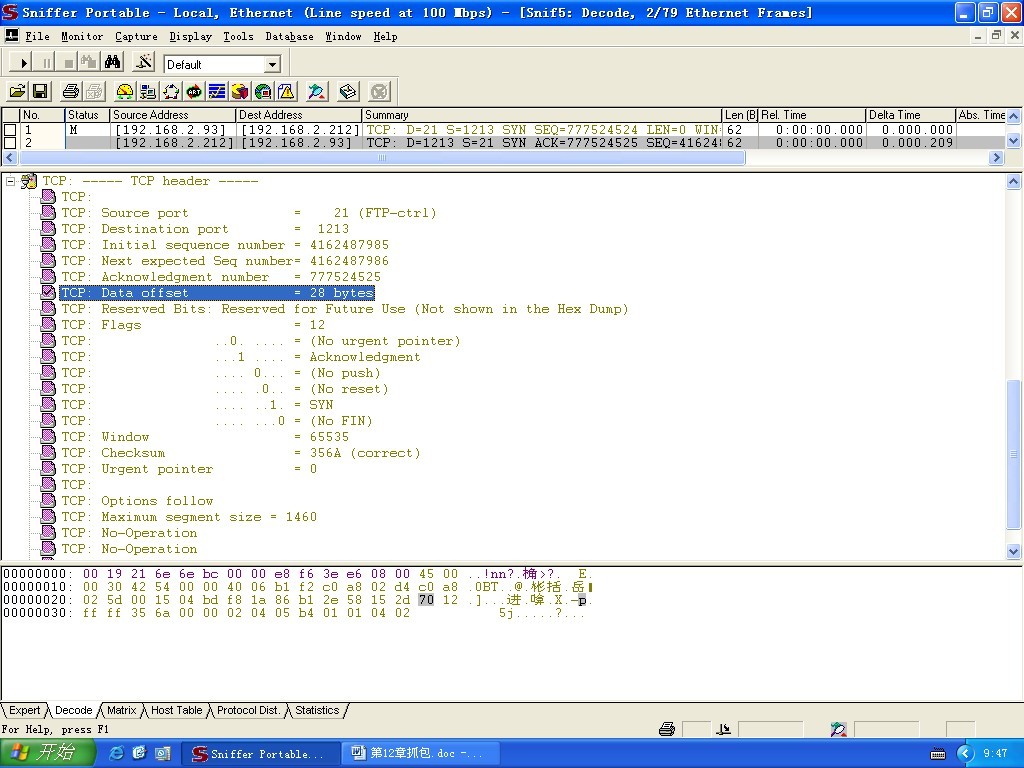This screenshot has width=1024, height=768.
Task: Open the Host Table toolbar icon
Action: pos(148,91)
